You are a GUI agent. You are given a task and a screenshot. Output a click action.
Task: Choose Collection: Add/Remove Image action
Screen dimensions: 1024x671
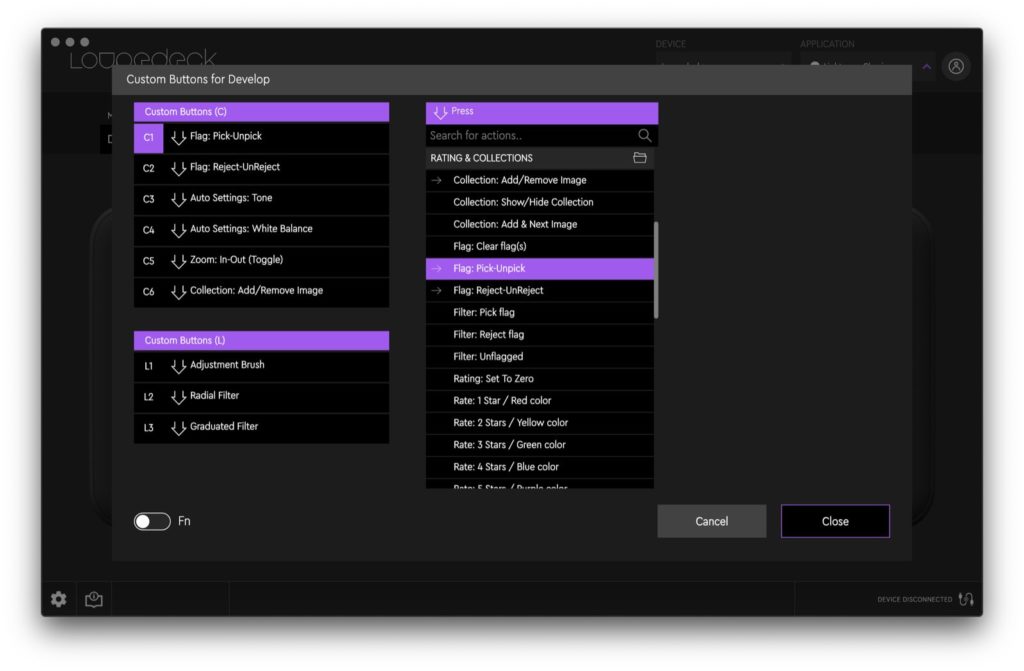click(539, 180)
